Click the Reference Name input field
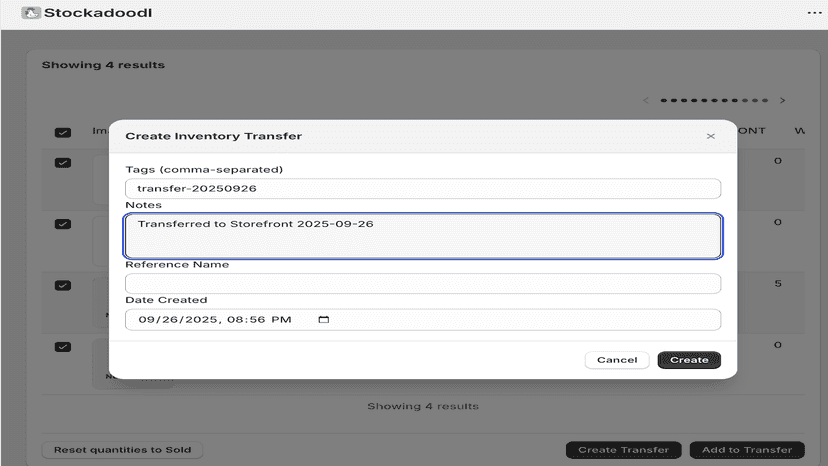The height and width of the screenshot is (466, 828). 423,284
